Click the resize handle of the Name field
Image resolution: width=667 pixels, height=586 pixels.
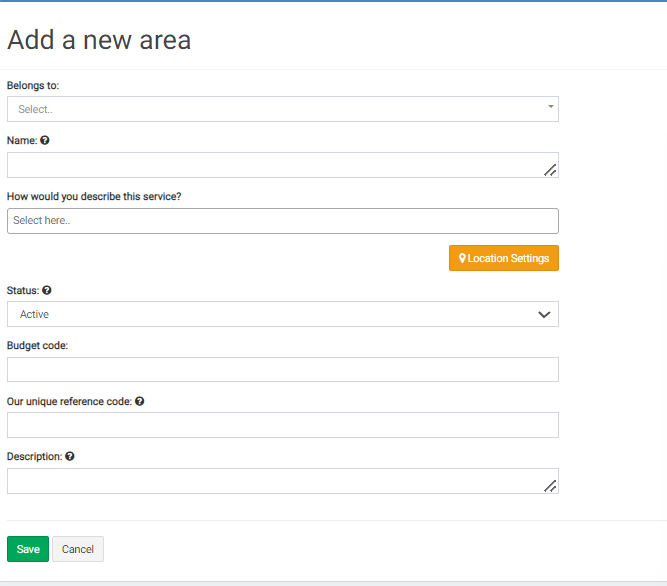click(x=550, y=170)
